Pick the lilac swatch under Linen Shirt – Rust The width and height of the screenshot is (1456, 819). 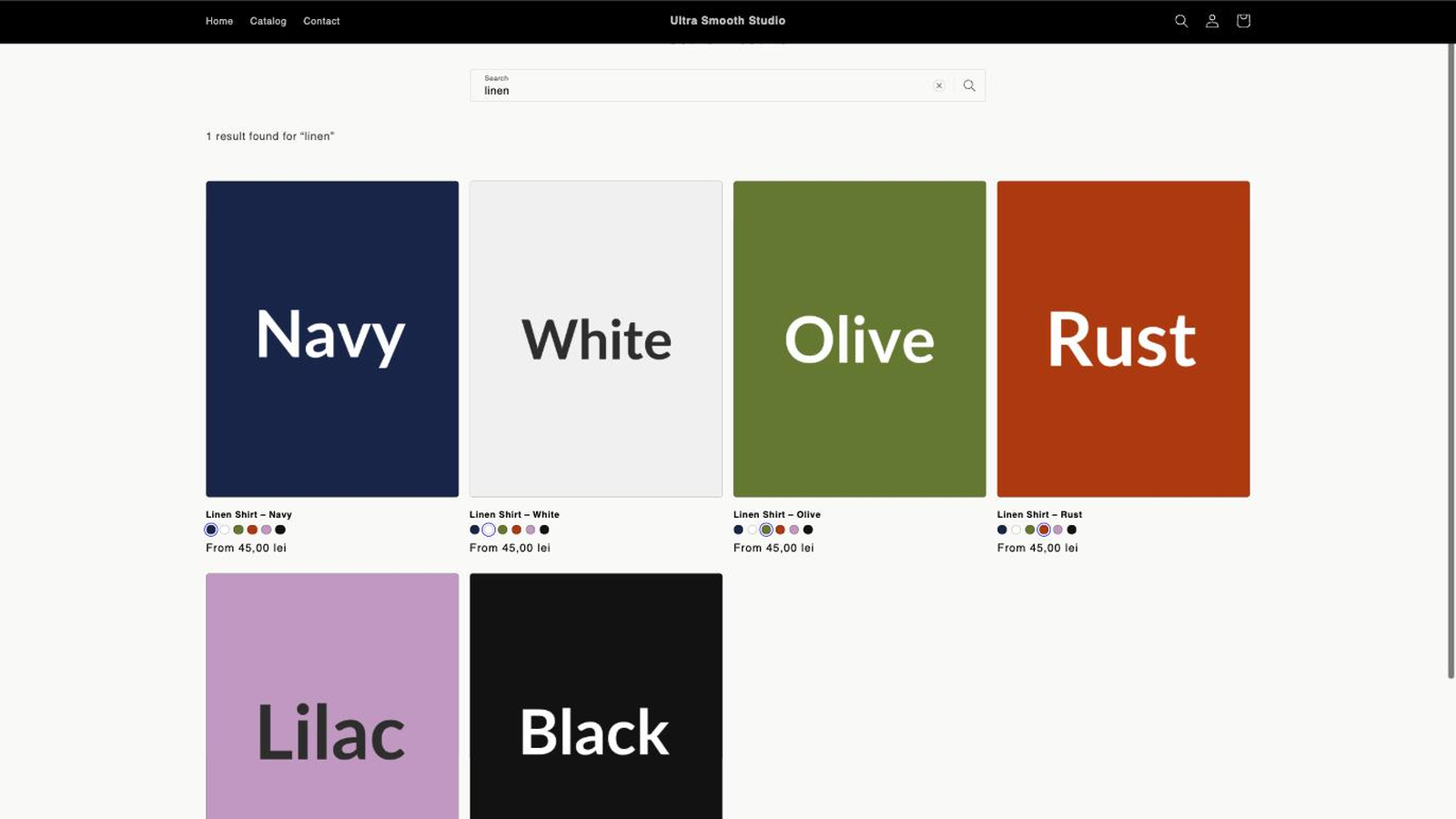click(1057, 530)
